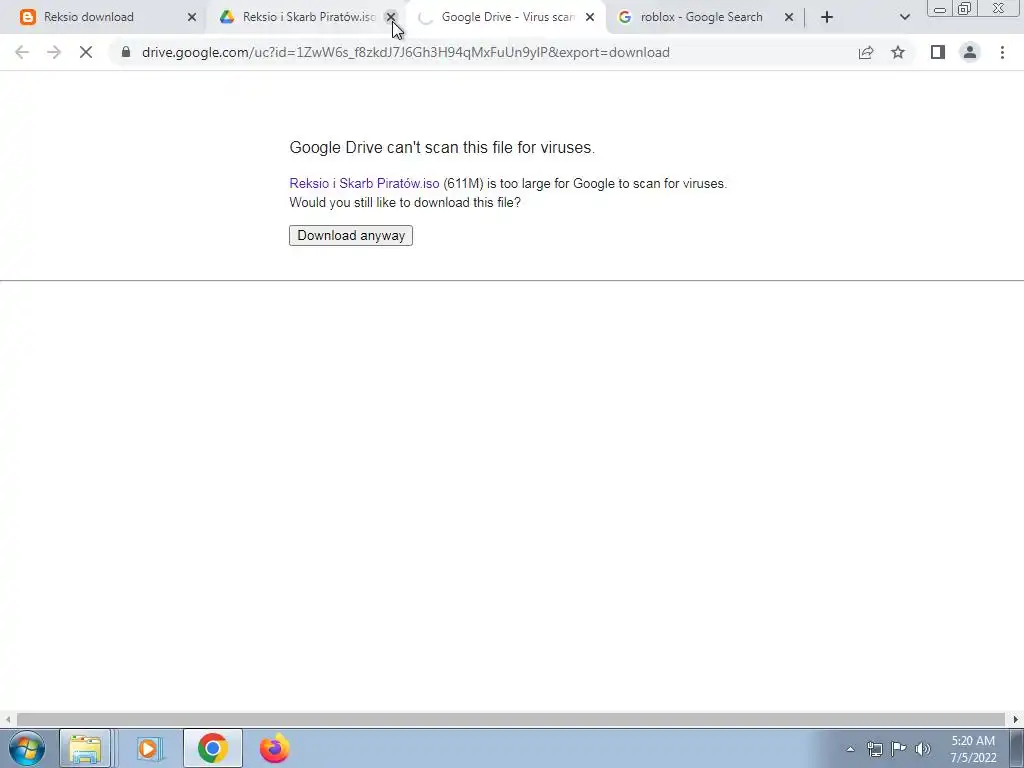Open the Chrome profile menu
Screen dimensions: 1024x768
(x=970, y=52)
